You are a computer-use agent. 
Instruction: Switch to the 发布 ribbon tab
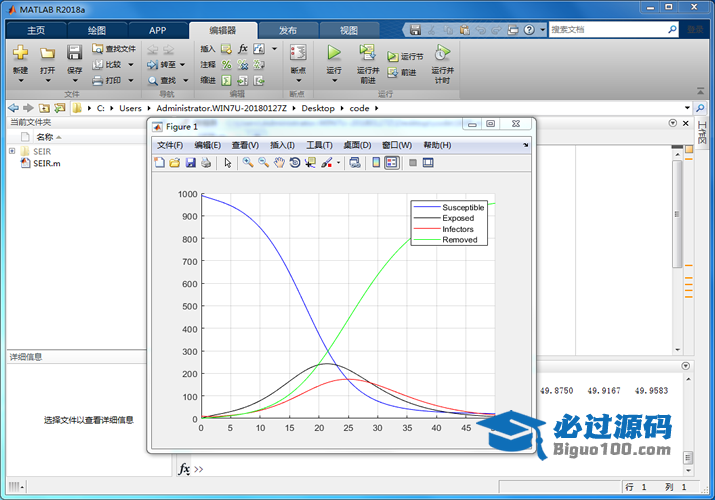(288, 31)
